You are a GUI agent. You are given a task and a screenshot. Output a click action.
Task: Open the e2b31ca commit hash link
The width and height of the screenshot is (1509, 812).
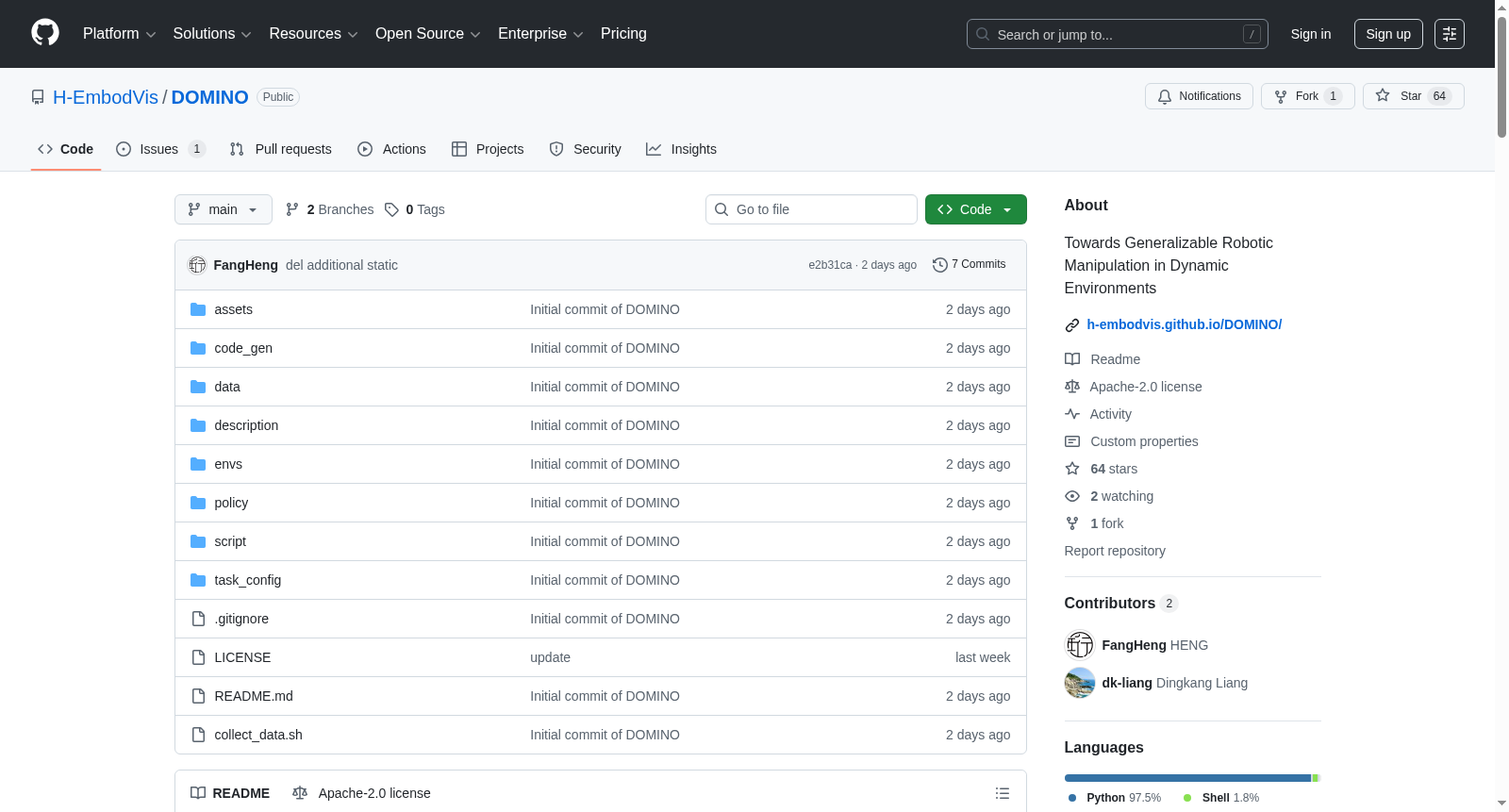(x=830, y=265)
